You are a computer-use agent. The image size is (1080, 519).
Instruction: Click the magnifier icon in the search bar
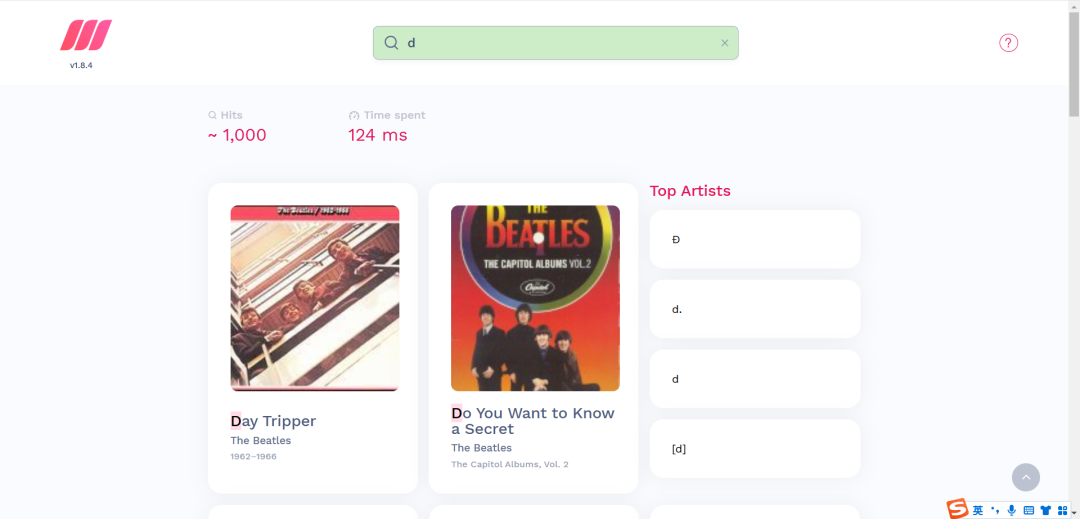coord(391,43)
